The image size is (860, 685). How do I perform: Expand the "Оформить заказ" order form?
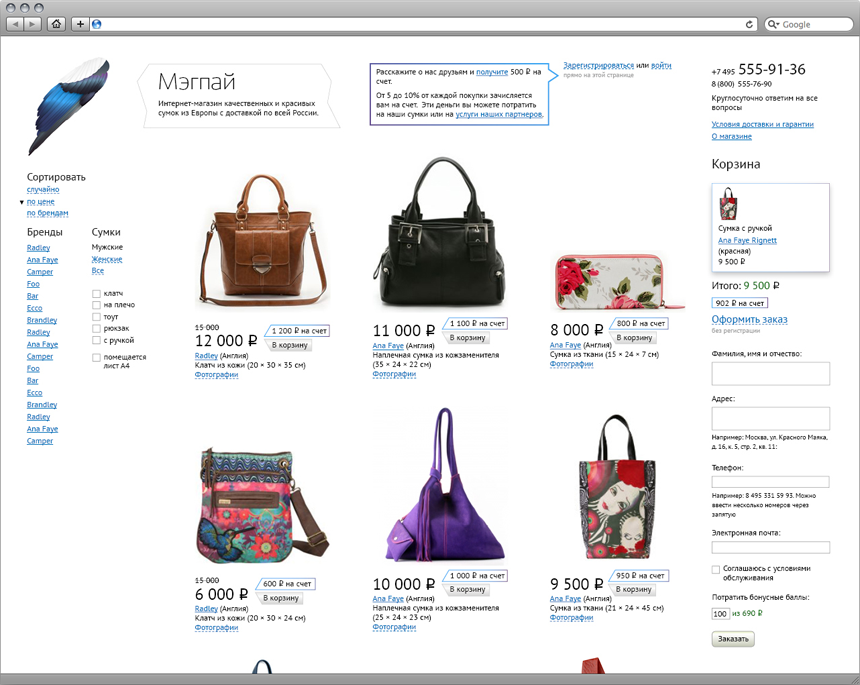(749, 319)
